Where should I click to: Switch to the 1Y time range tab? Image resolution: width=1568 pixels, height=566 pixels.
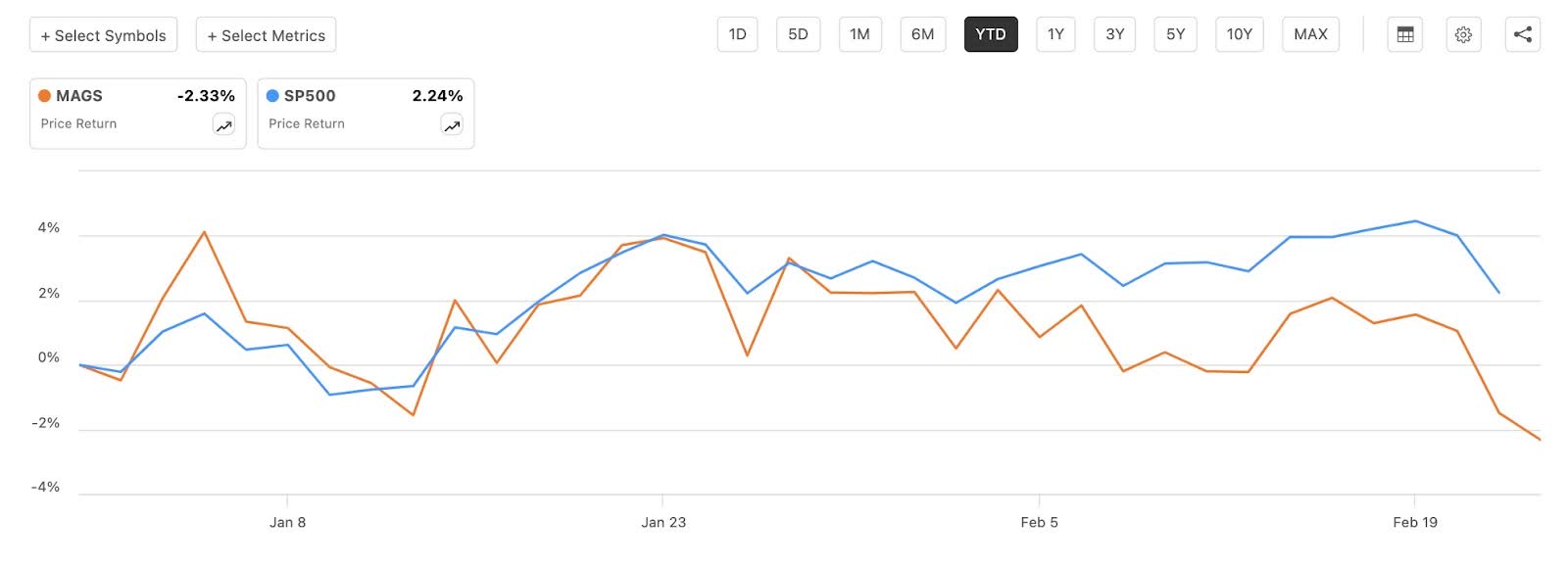coord(1055,33)
